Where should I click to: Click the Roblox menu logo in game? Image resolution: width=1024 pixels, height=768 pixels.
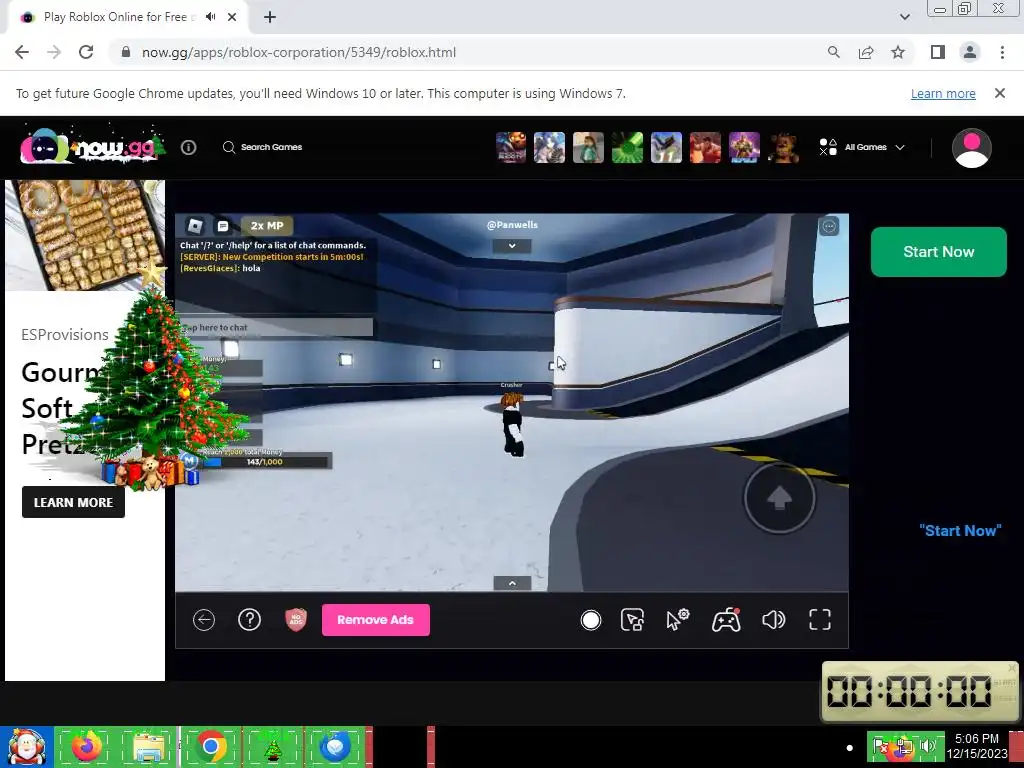pyautogui.click(x=195, y=226)
